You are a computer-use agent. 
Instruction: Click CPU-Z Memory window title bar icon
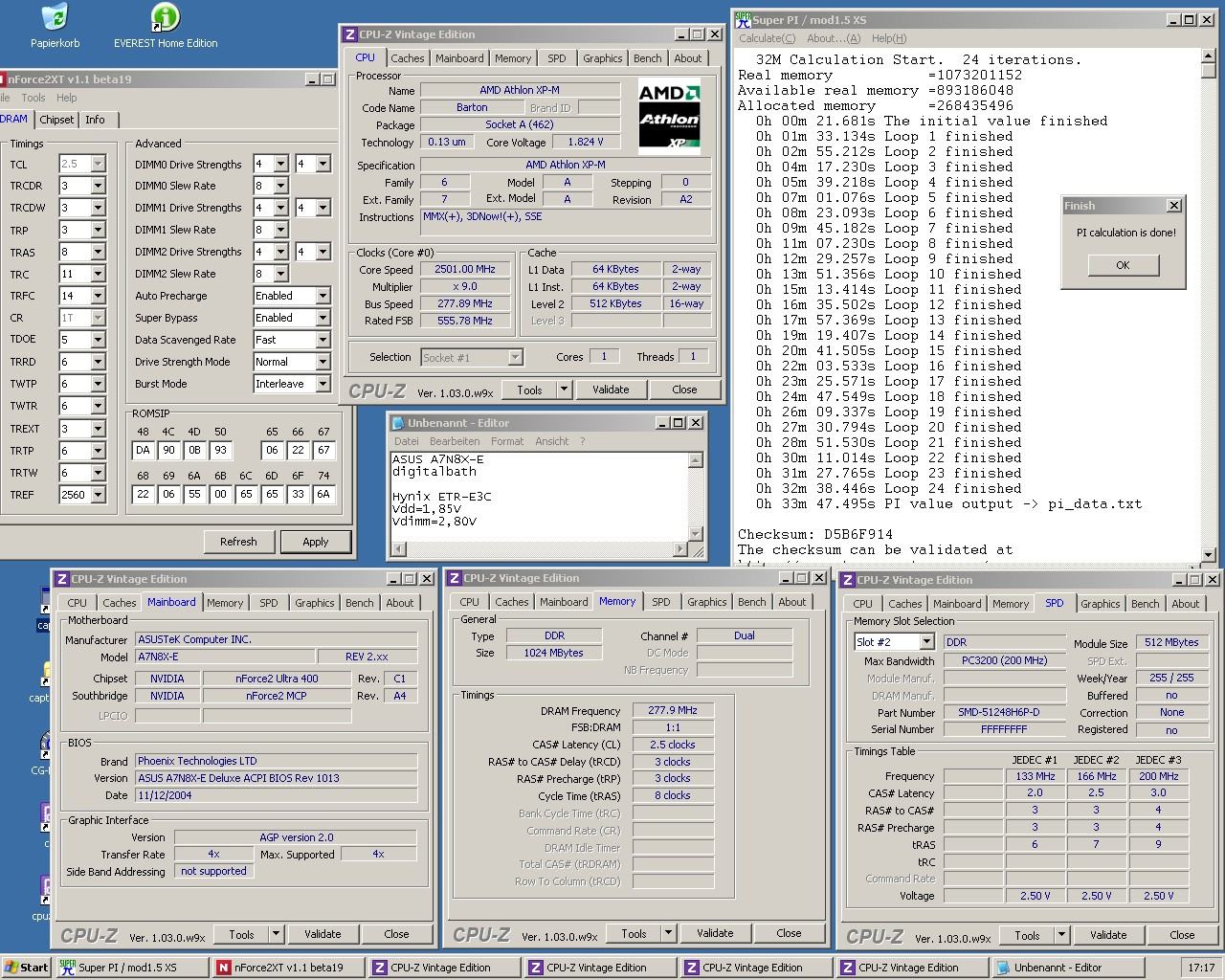click(x=454, y=578)
